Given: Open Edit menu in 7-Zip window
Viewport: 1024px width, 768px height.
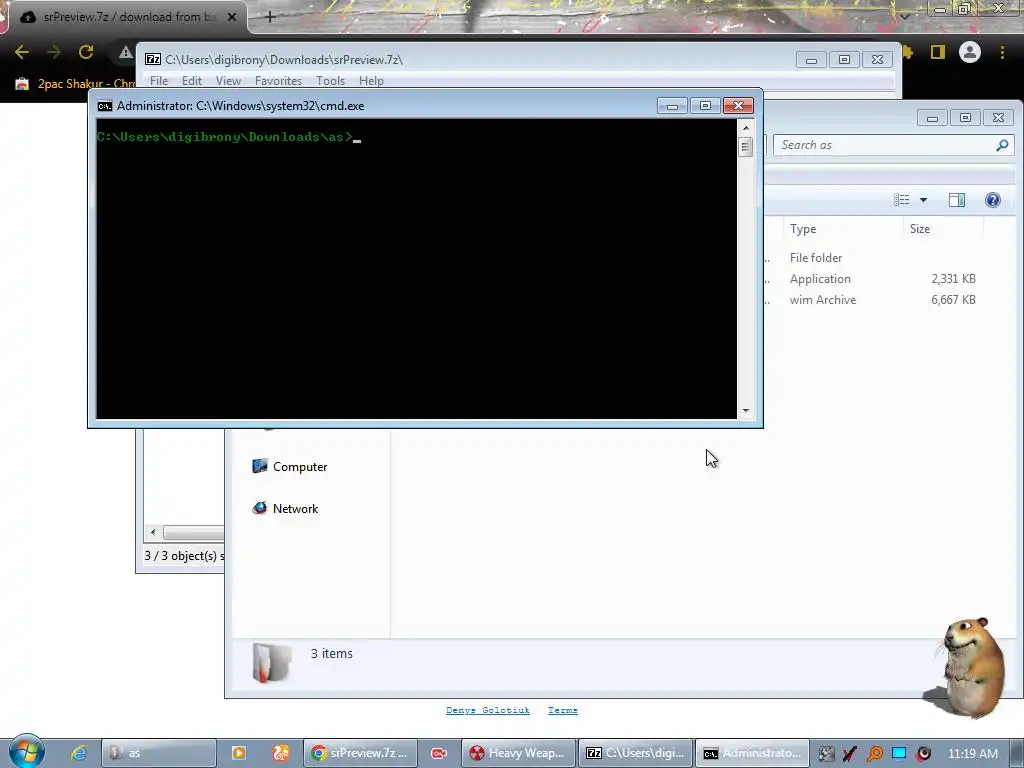Looking at the screenshot, I should [x=191, y=80].
